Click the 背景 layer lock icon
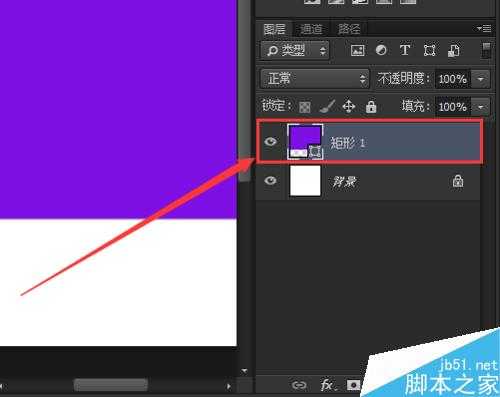Screen dimensions: 500x397 pos(458,181)
